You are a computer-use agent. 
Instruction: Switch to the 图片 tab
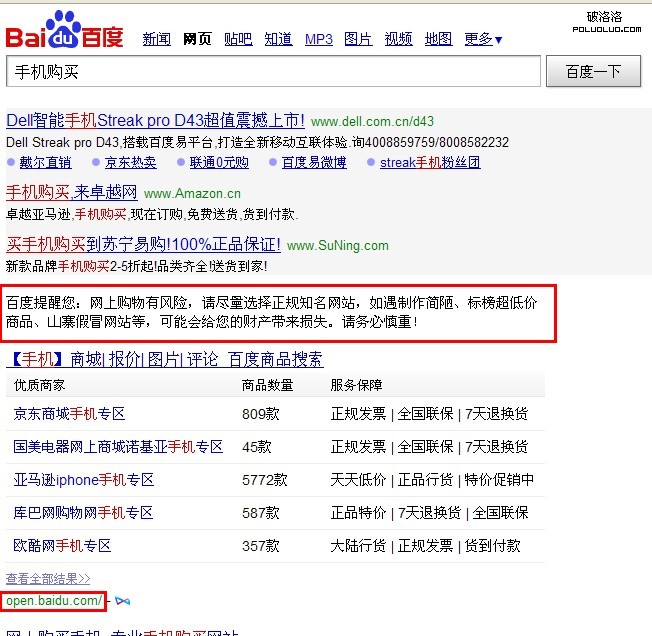point(358,39)
